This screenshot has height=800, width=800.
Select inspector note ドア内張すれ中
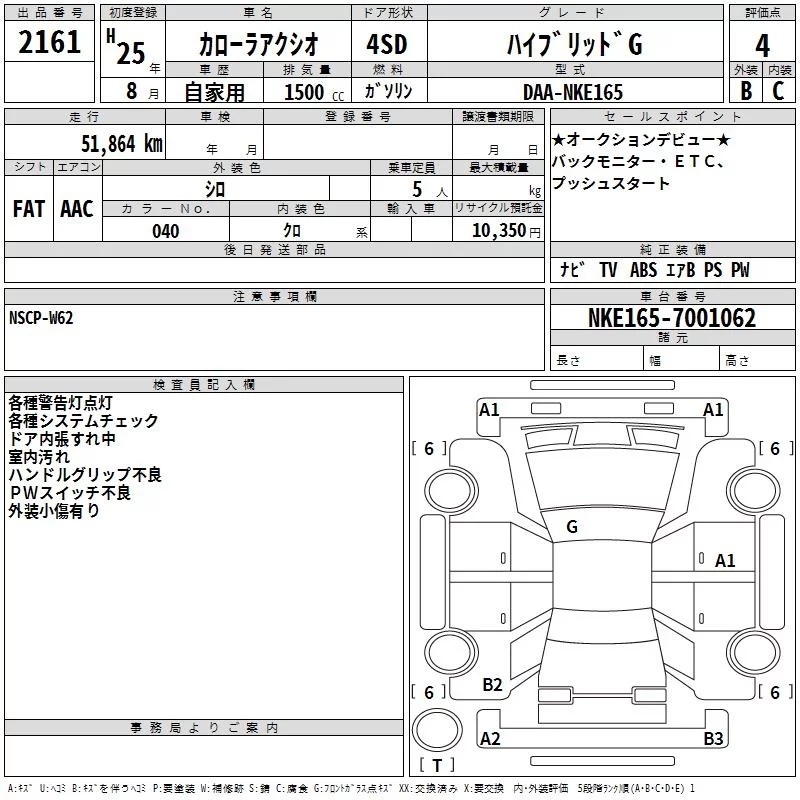[x=62, y=438]
